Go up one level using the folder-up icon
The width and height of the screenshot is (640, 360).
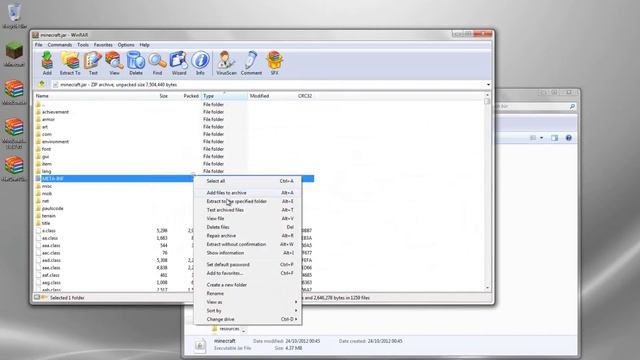click(x=41, y=84)
